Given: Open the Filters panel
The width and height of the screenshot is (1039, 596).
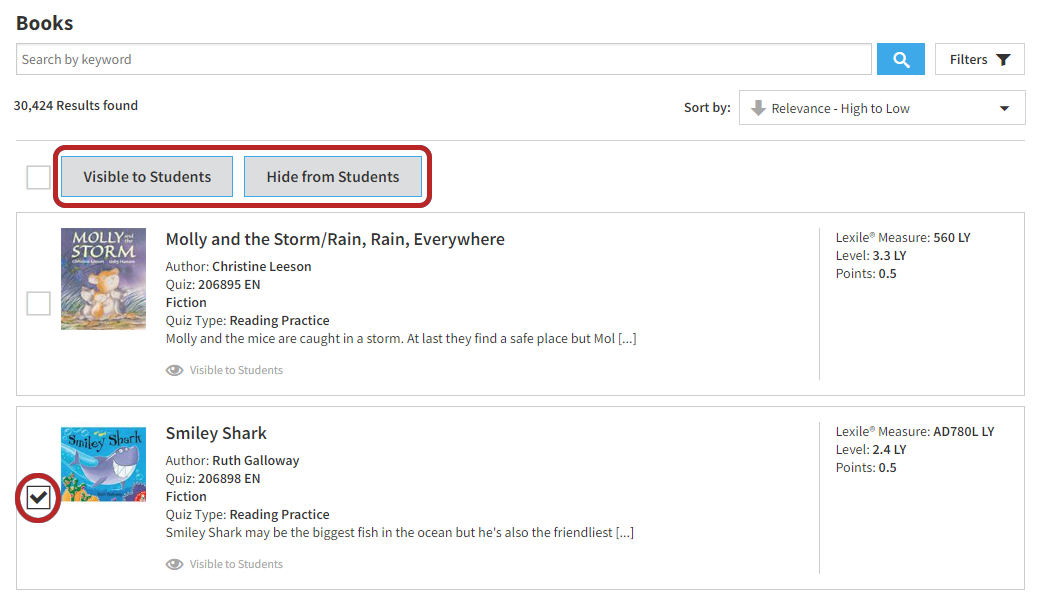Looking at the screenshot, I should pos(979,59).
